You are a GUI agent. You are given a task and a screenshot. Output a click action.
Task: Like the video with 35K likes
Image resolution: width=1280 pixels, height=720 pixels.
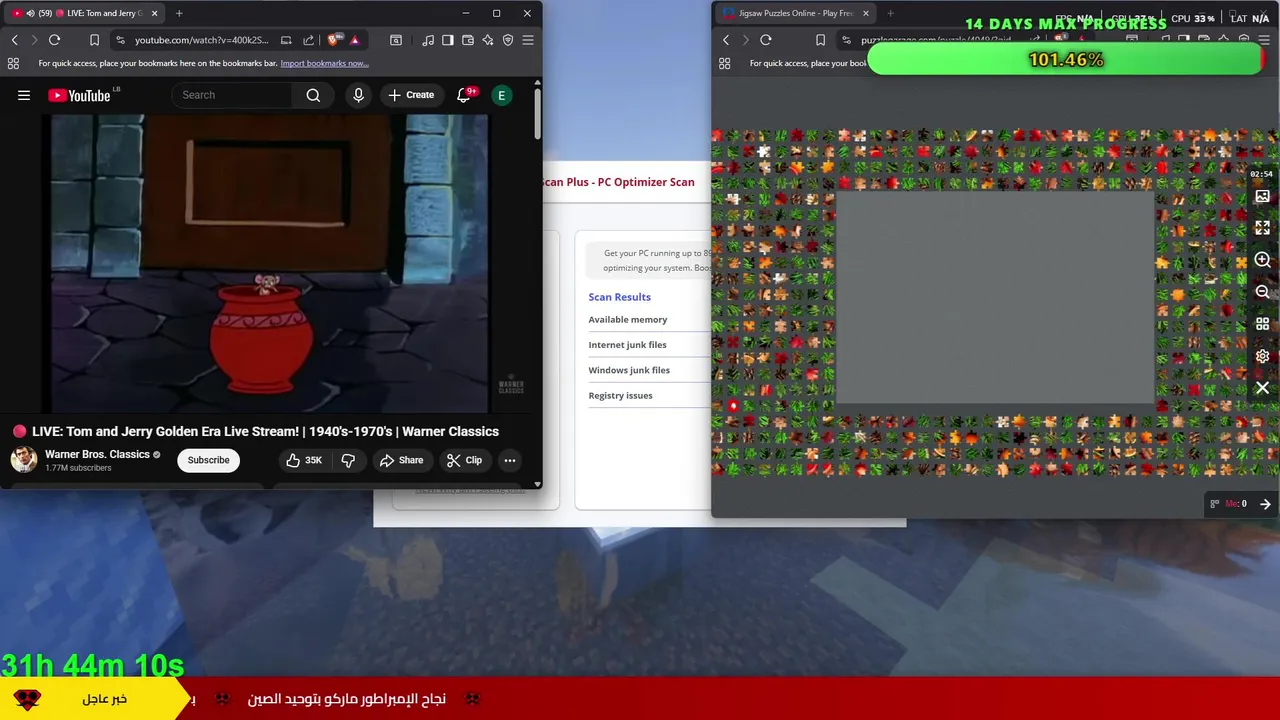coord(304,460)
